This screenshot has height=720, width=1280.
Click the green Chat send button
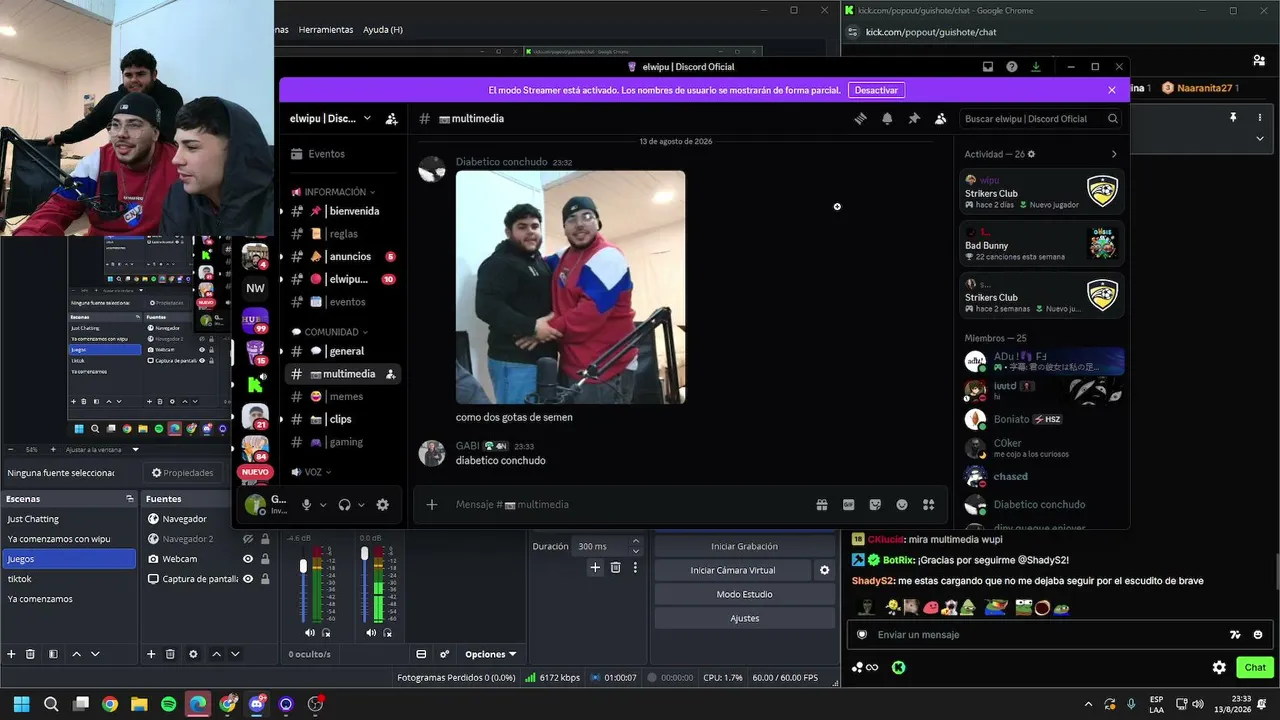pyautogui.click(x=1255, y=667)
